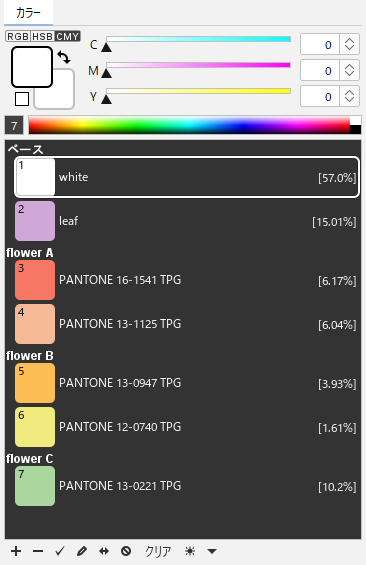366x565 pixels.
Task: Adjust the C value stepper arrows
Action: (349, 44)
